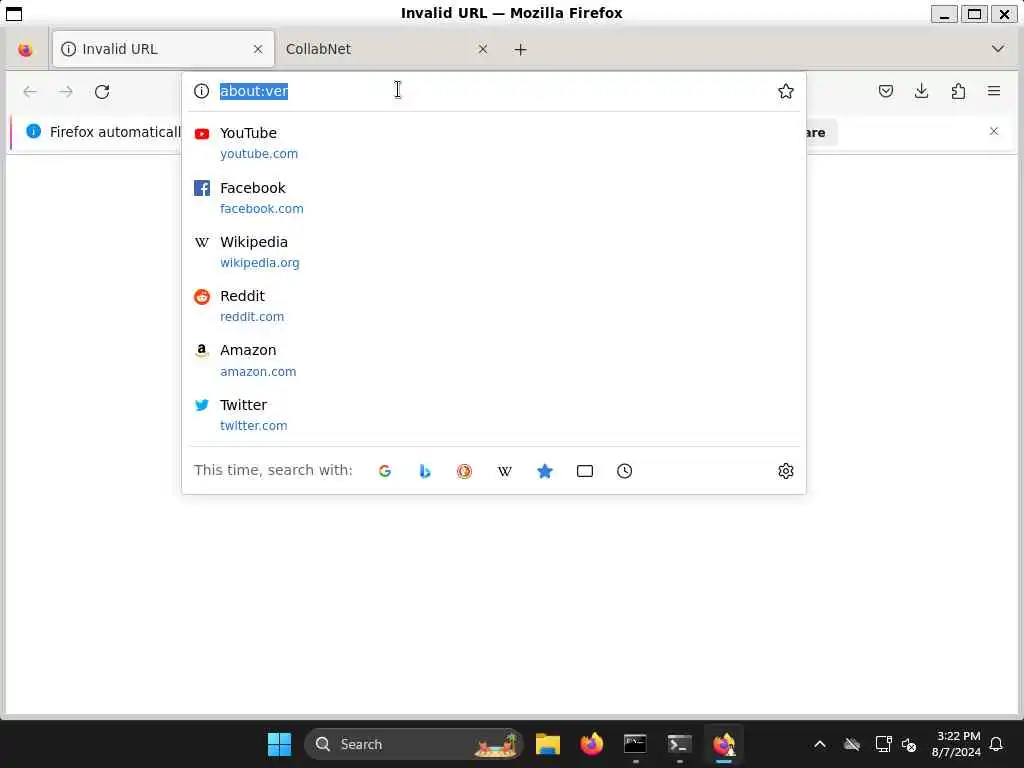Search Bookmarks with the star icon
Screen dimensions: 1024x768
coord(545,471)
